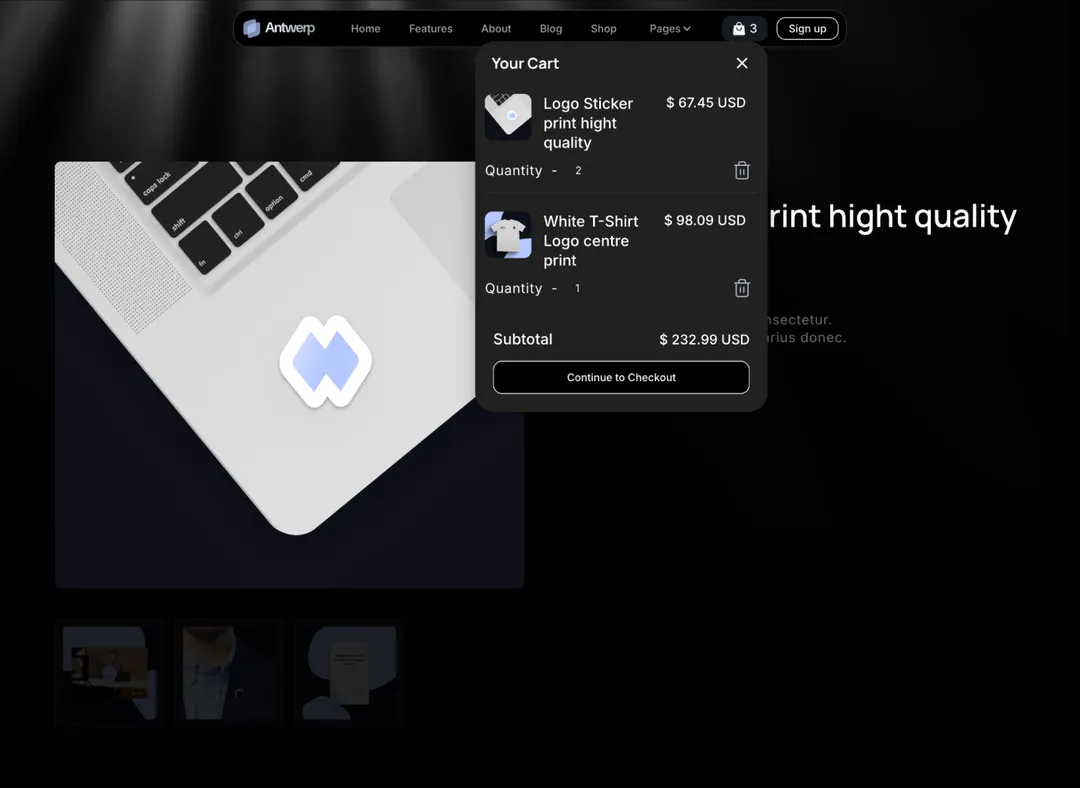Image resolution: width=1080 pixels, height=788 pixels.
Task: Close the Your Cart panel
Action: (x=741, y=63)
